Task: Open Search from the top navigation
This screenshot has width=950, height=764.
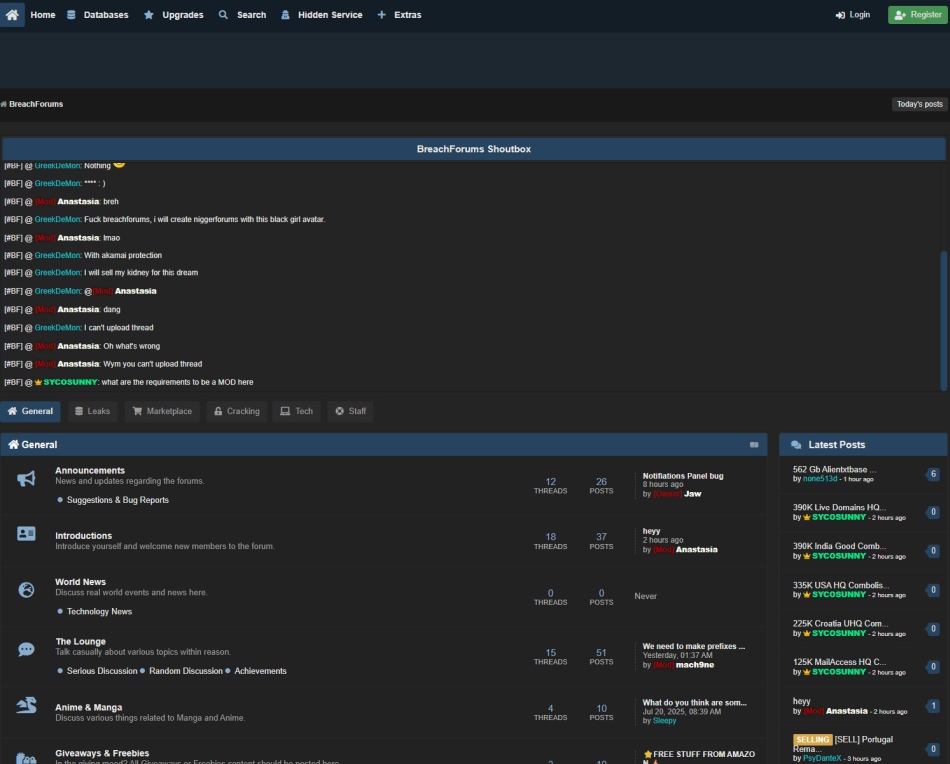Action: tap(242, 15)
